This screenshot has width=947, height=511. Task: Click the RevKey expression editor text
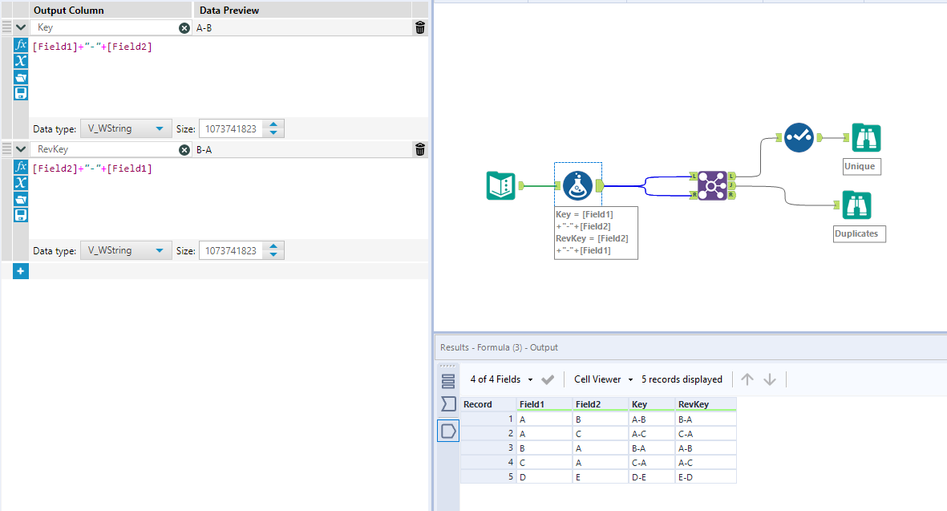pos(92,169)
